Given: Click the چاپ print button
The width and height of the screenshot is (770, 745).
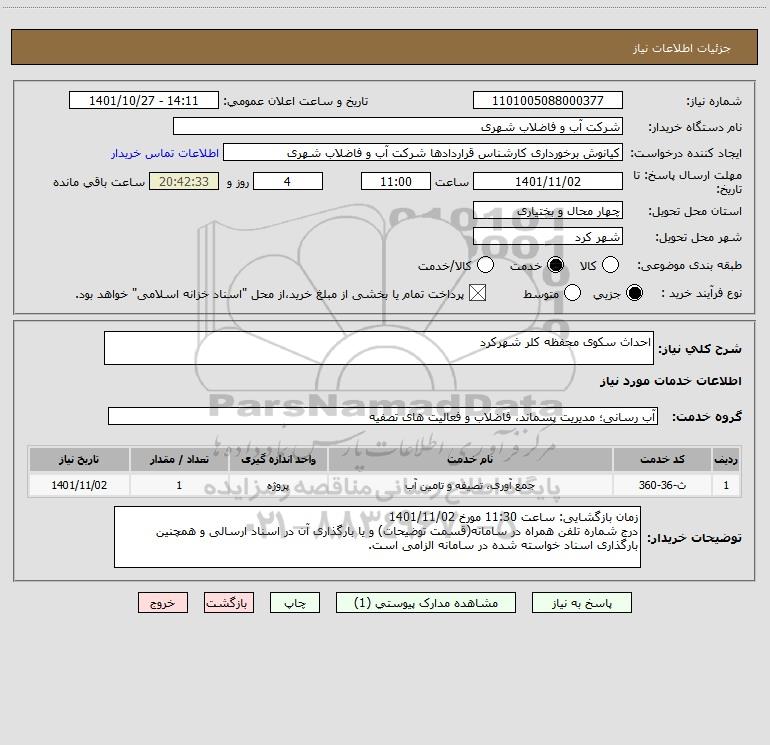Looking at the screenshot, I should pos(295,603).
